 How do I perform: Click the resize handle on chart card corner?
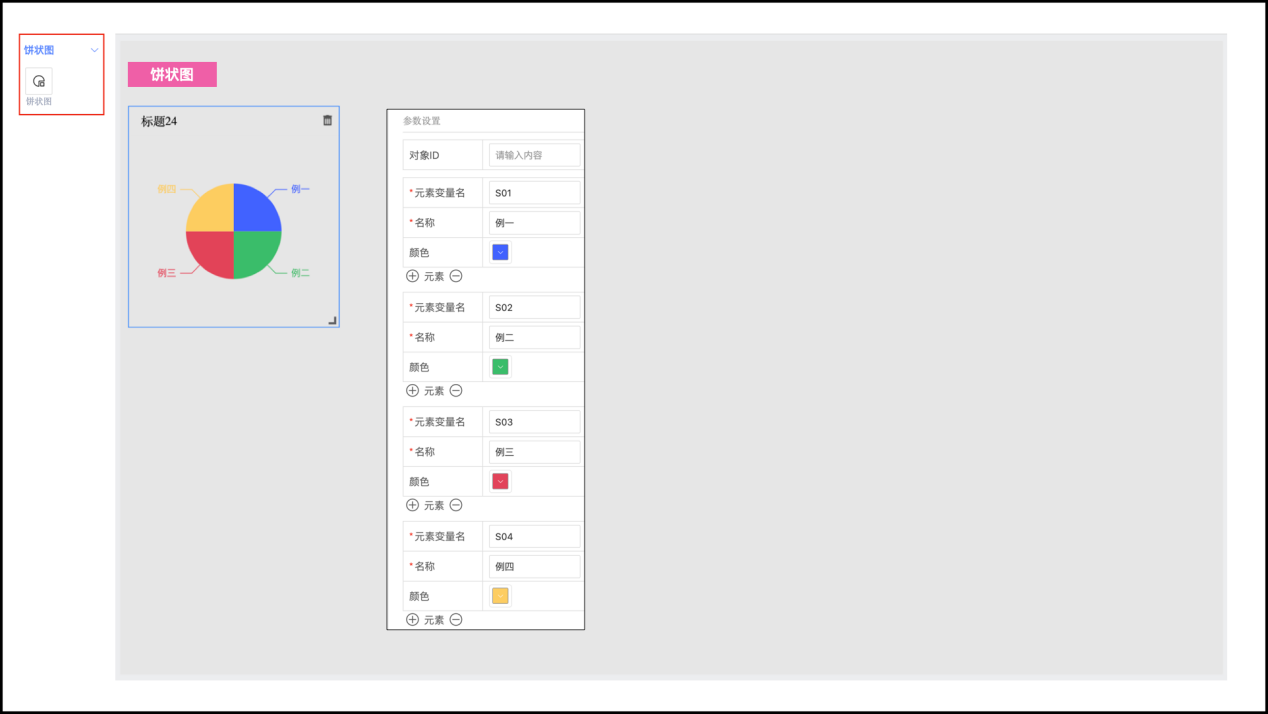pyautogui.click(x=332, y=320)
